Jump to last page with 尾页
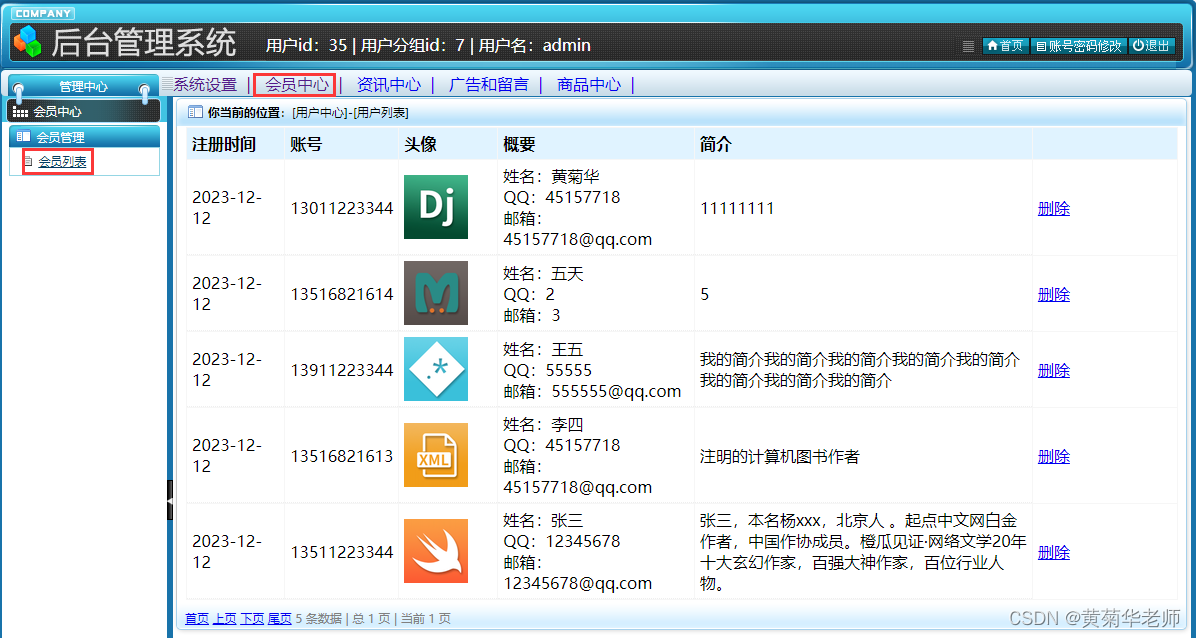The height and width of the screenshot is (638, 1196). [279, 618]
